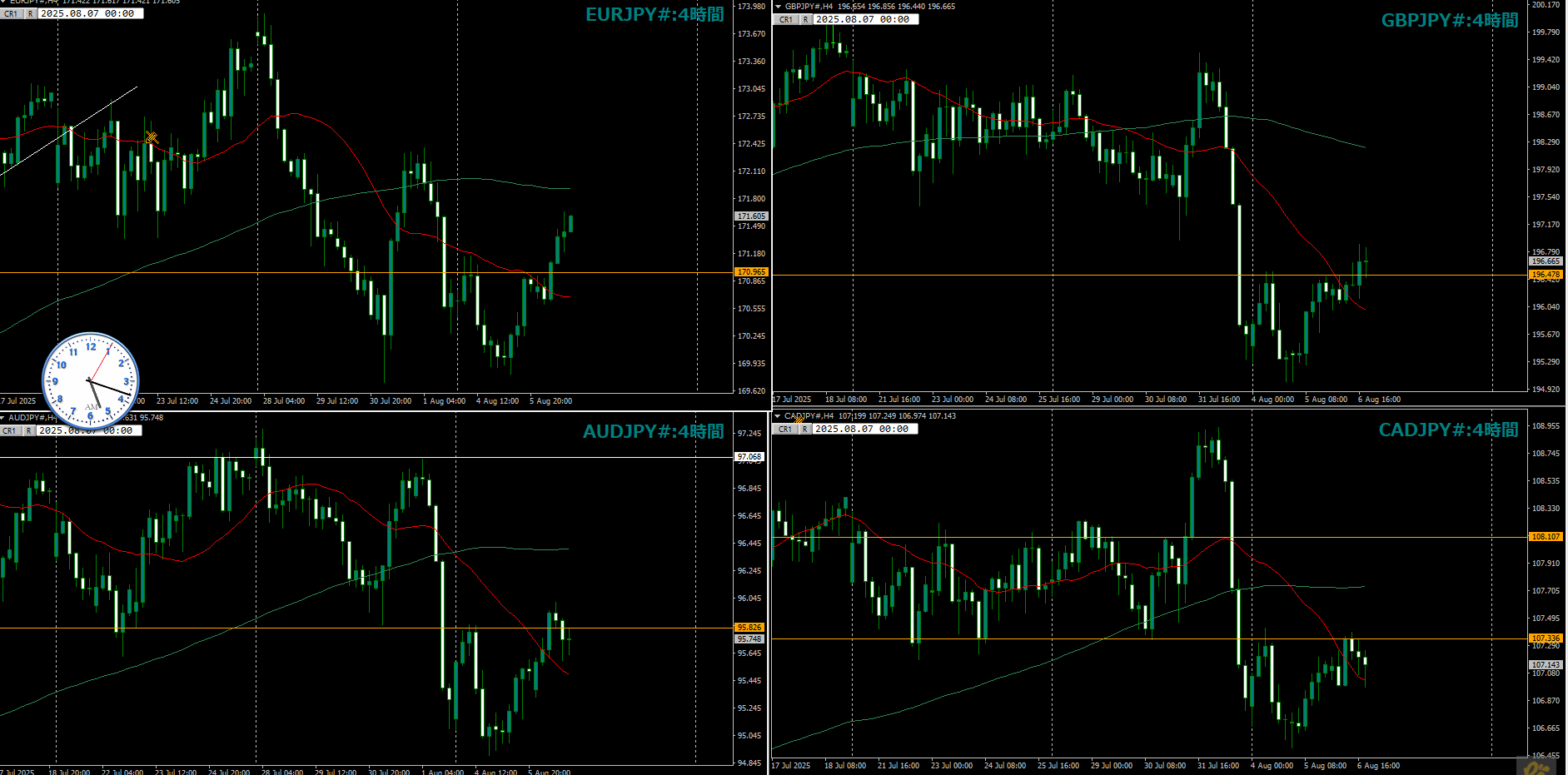Click the R button on the GBPJPY chart
The image size is (1568, 775).
click(805, 19)
